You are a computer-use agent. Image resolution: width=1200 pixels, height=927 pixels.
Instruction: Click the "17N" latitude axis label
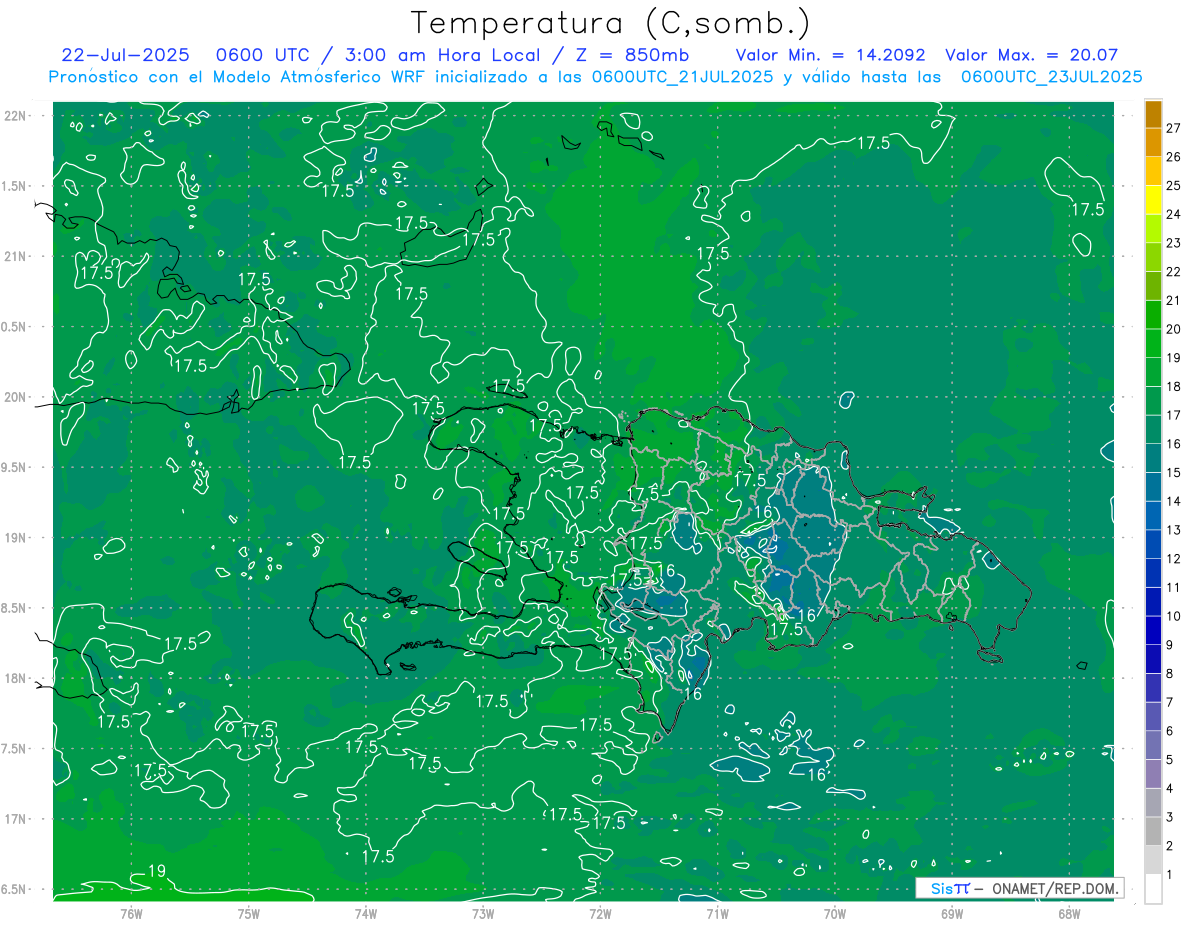(16, 819)
